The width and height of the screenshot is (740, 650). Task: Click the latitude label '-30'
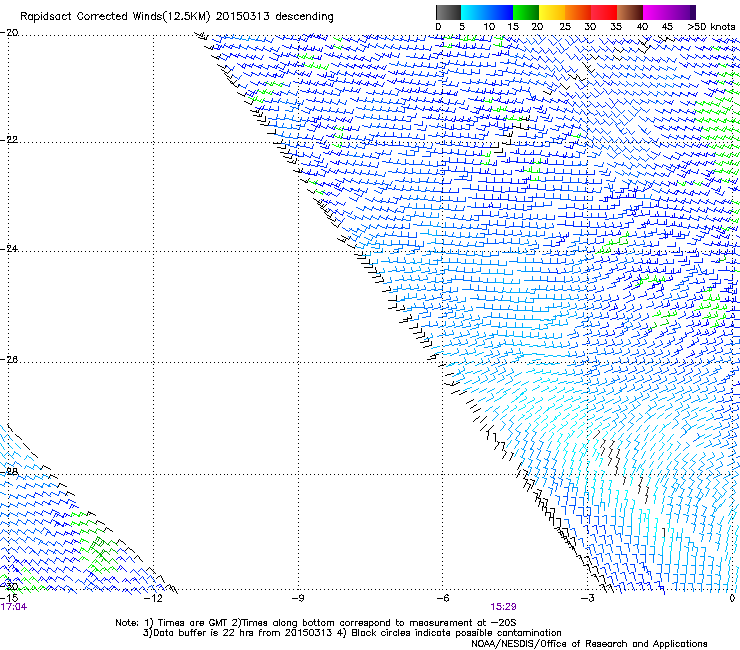(x=9, y=586)
